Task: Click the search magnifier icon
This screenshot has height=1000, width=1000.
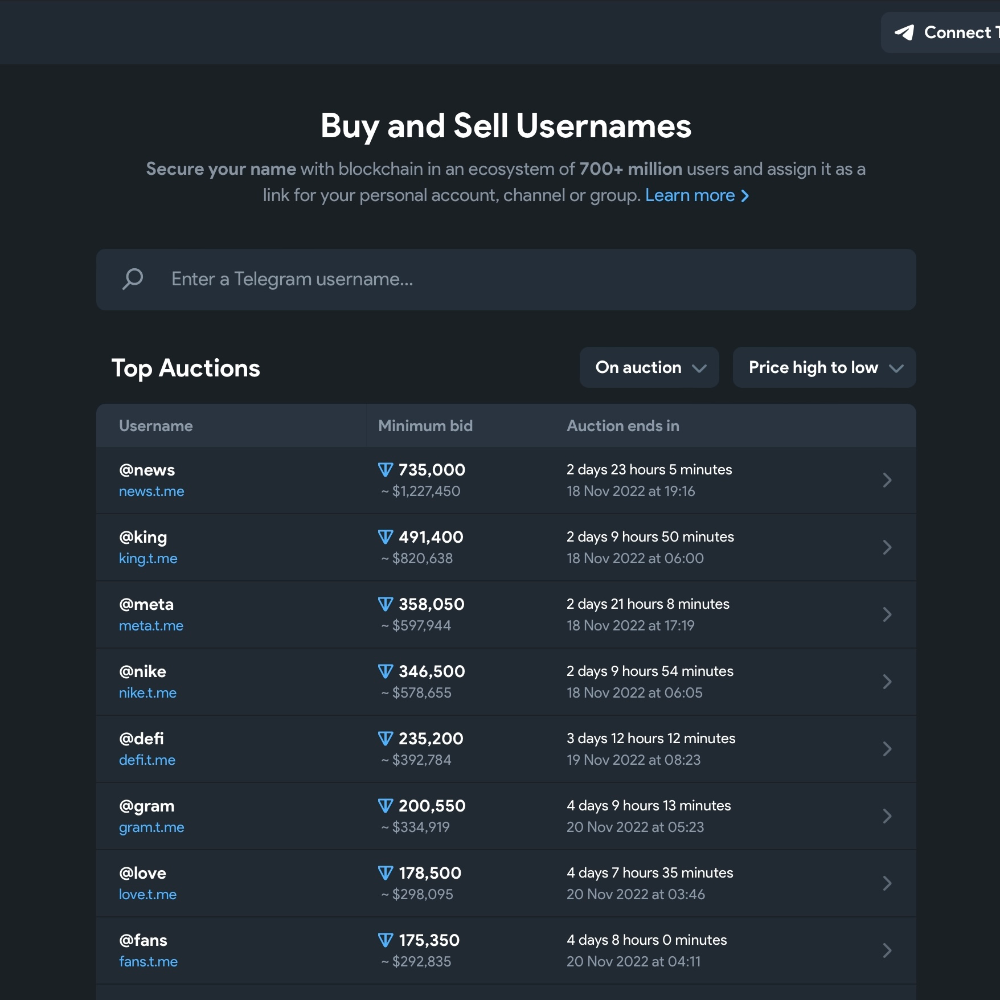Action: click(133, 279)
